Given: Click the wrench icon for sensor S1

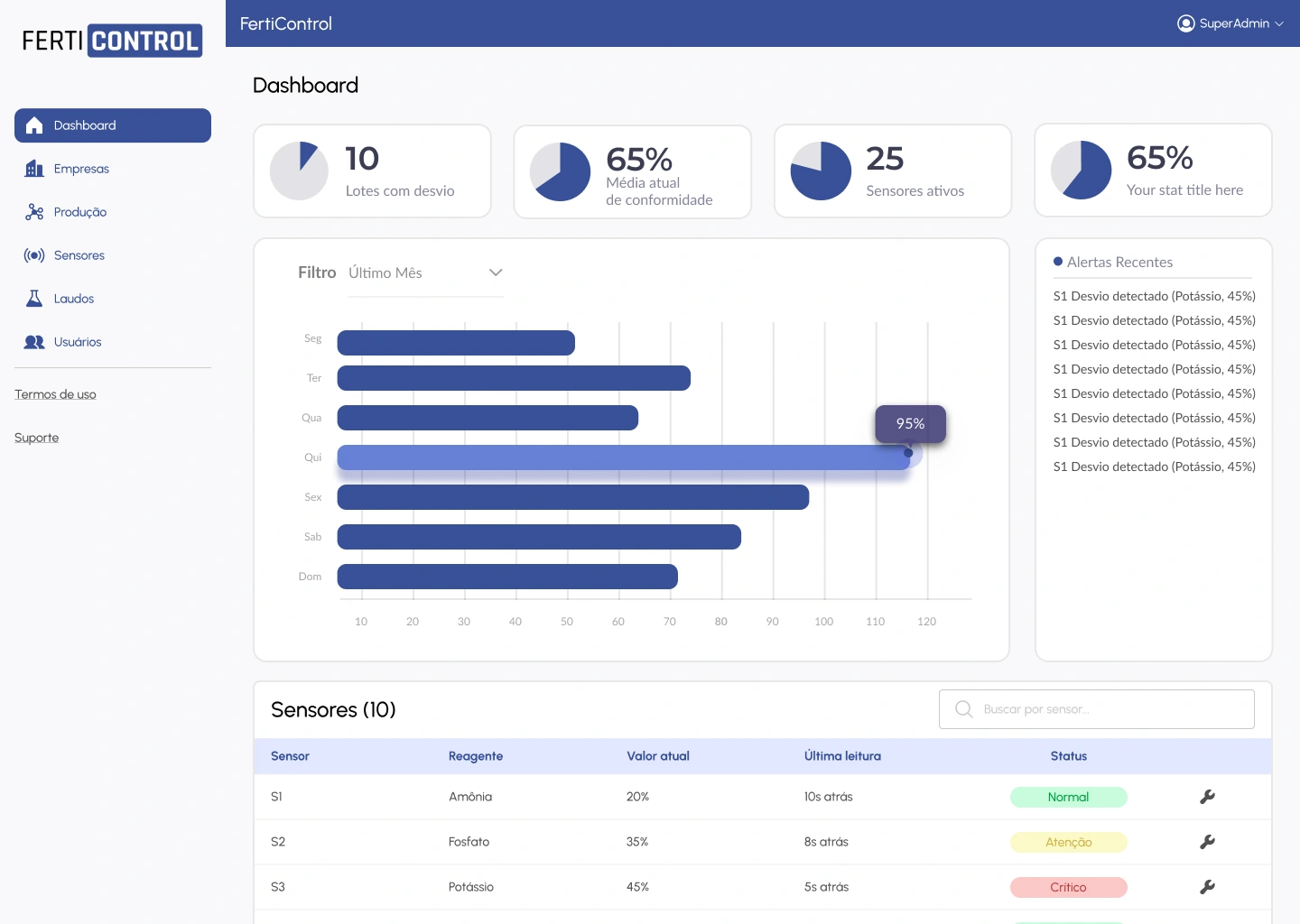Looking at the screenshot, I should 1207,797.
